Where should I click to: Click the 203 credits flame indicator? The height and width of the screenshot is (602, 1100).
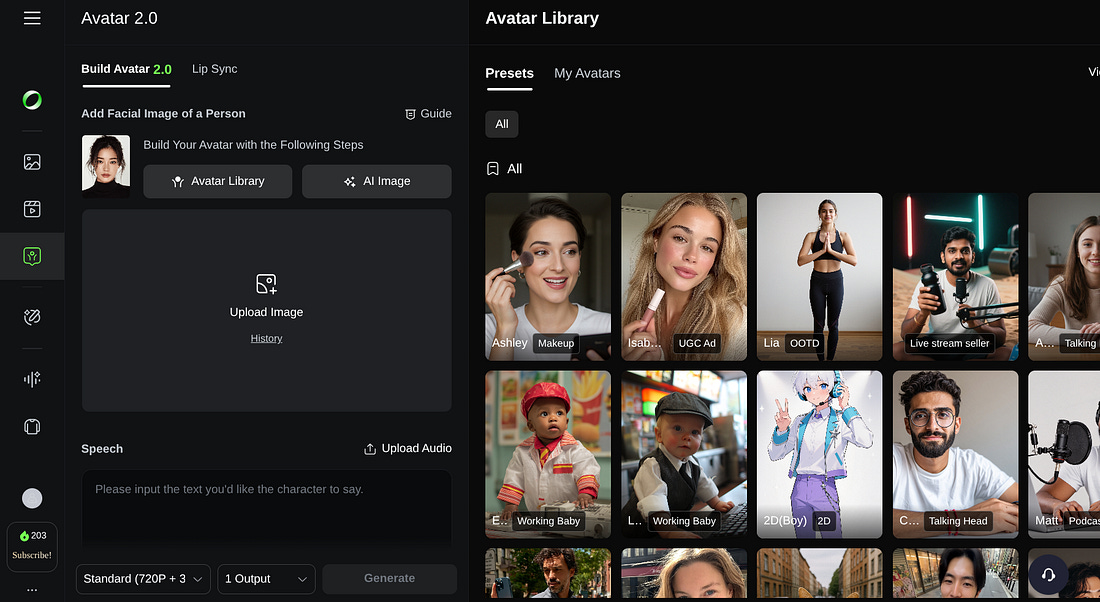(x=33, y=535)
